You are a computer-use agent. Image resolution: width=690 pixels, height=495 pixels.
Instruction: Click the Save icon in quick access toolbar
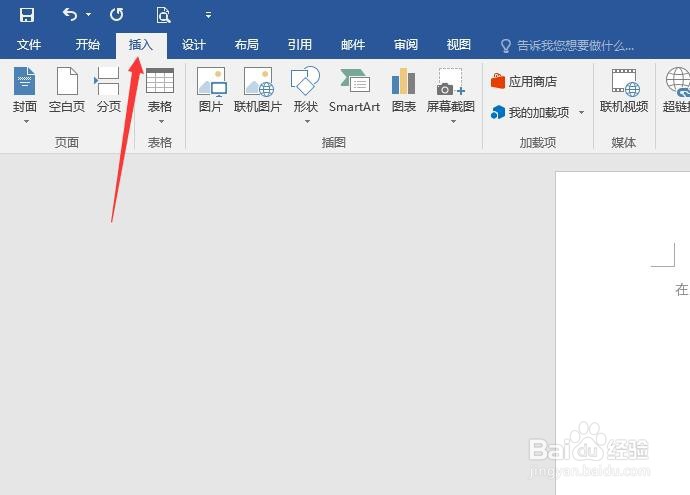point(27,15)
